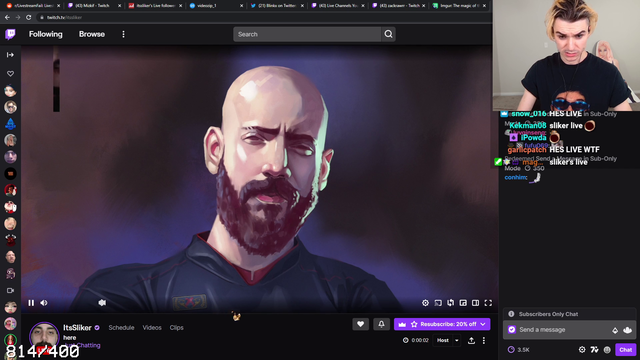Screen dimensions: 640x360
Task: Click the share stream icon
Action: click(471, 340)
